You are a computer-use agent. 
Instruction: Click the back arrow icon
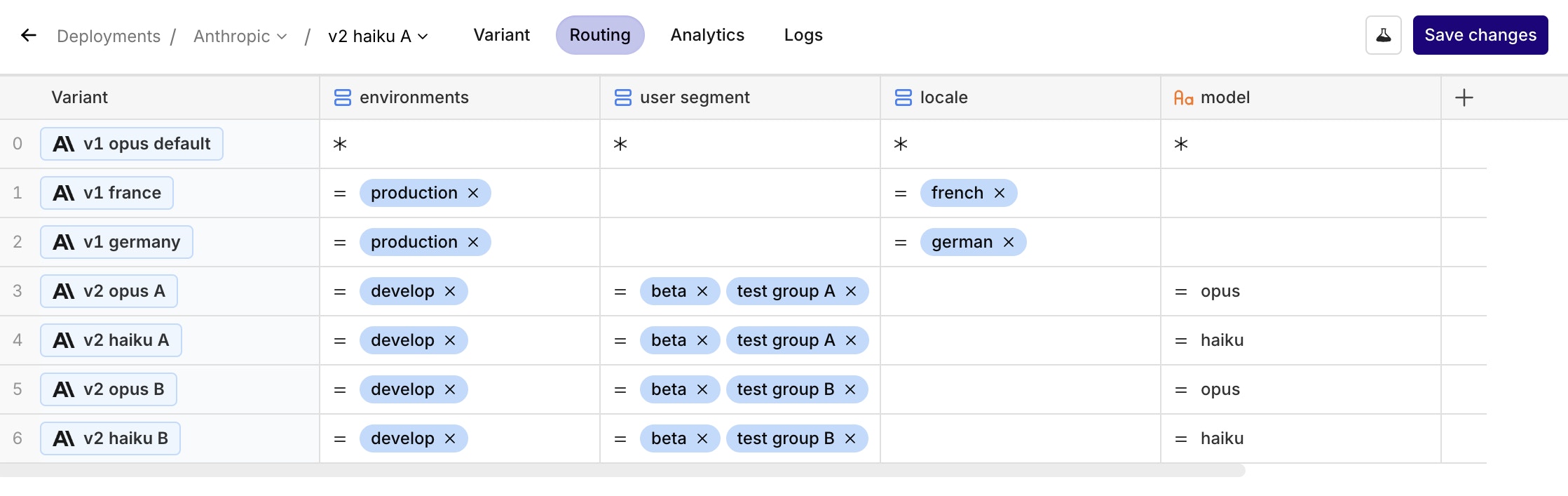29,35
